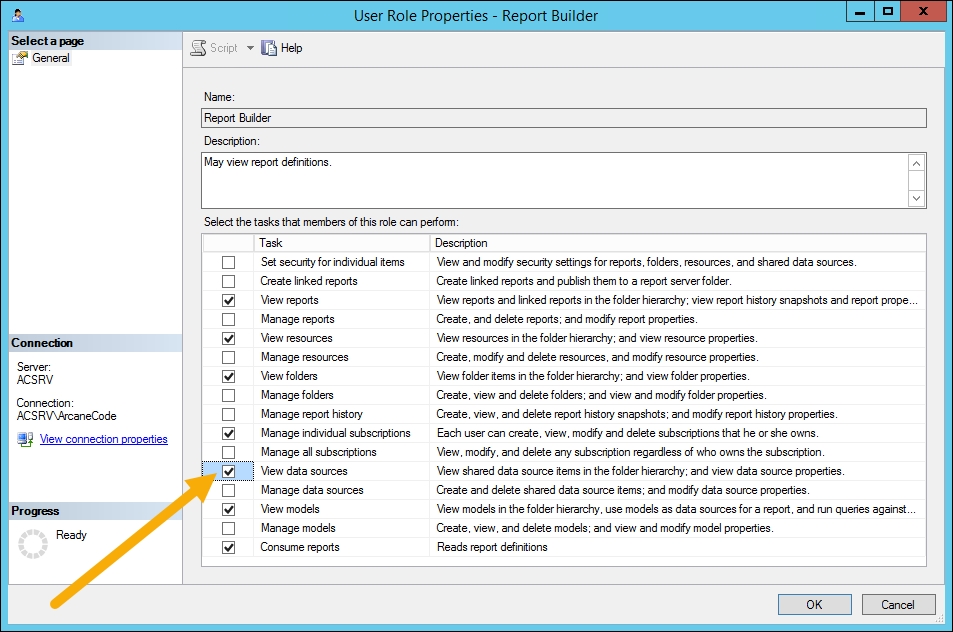This screenshot has height=632, width=953.
Task: Minimize the User Role Properties dialog
Action: [x=860, y=12]
